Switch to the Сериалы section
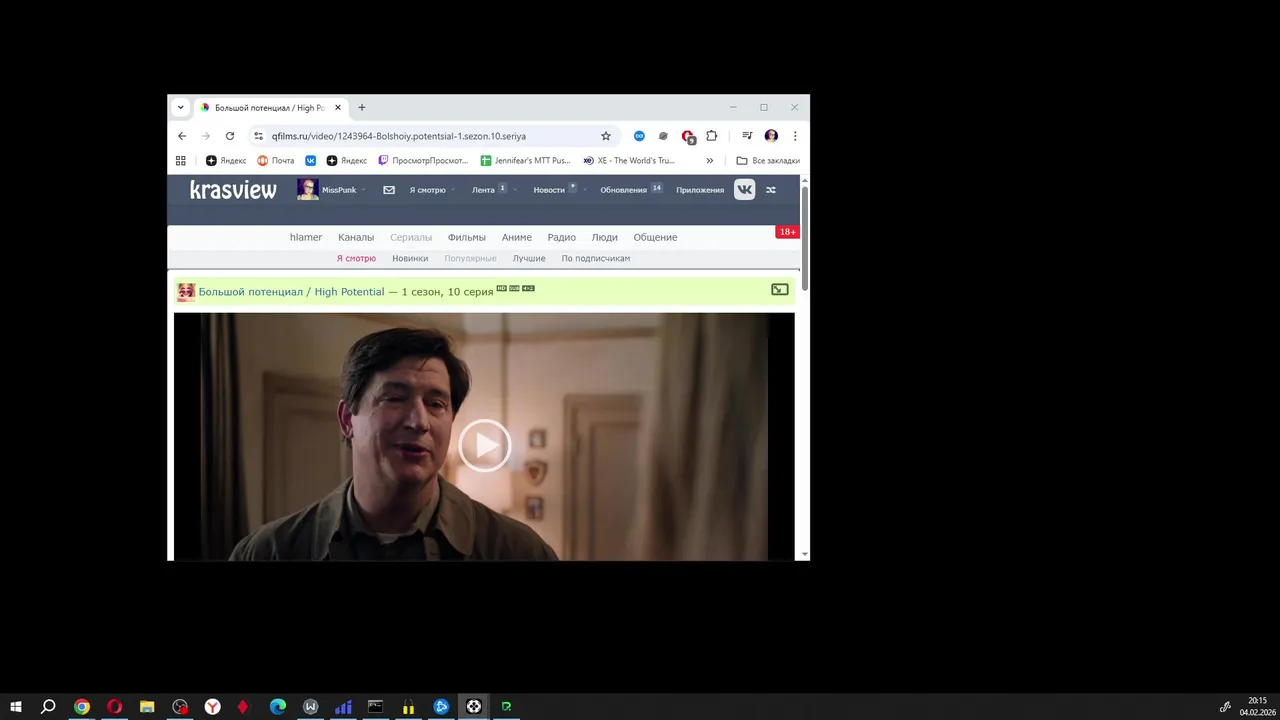Image resolution: width=1280 pixels, height=720 pixels. [411, 237]
